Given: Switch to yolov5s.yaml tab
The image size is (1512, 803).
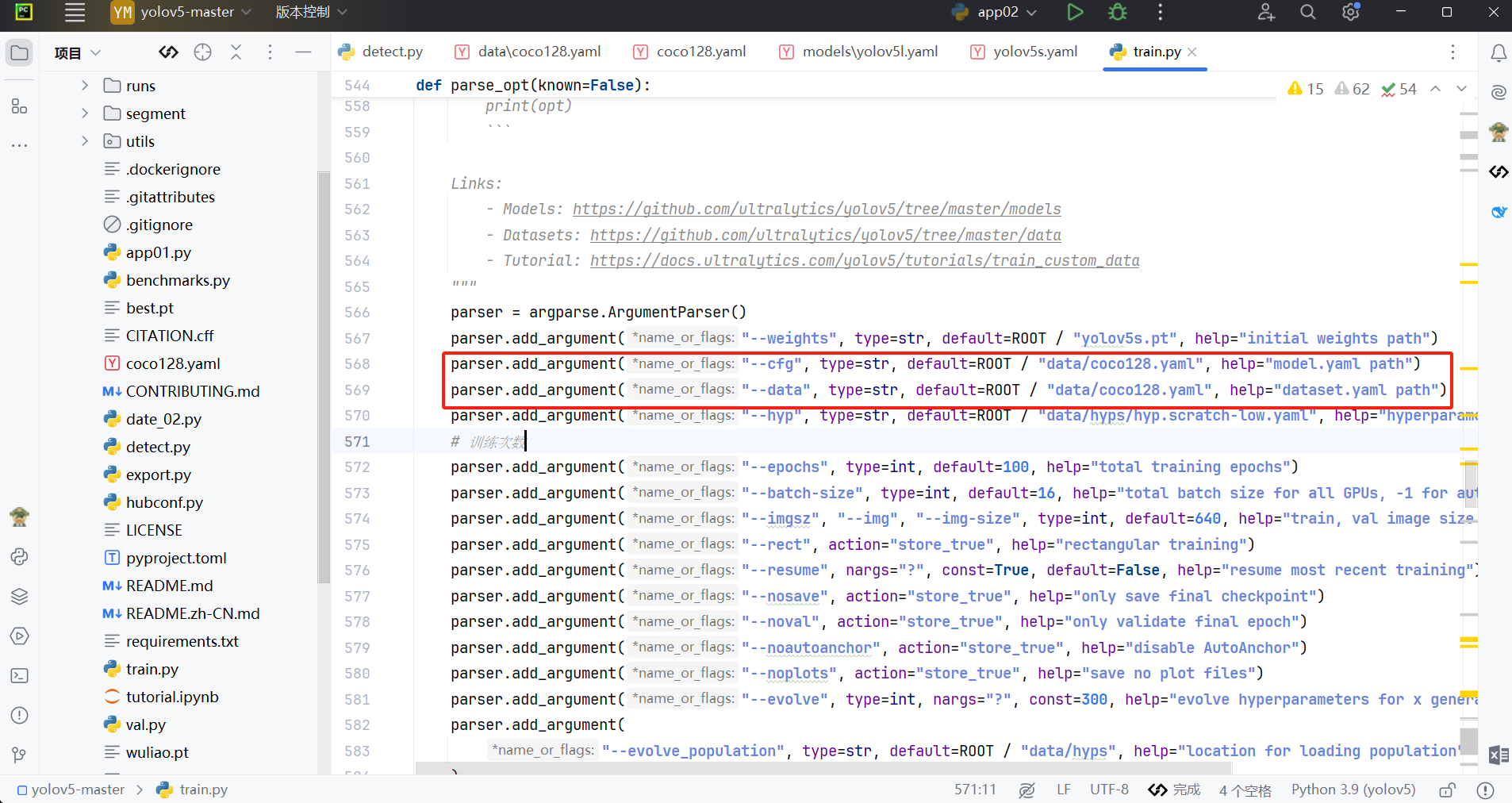Looking at the screenshot, I should pos(1024,52).
